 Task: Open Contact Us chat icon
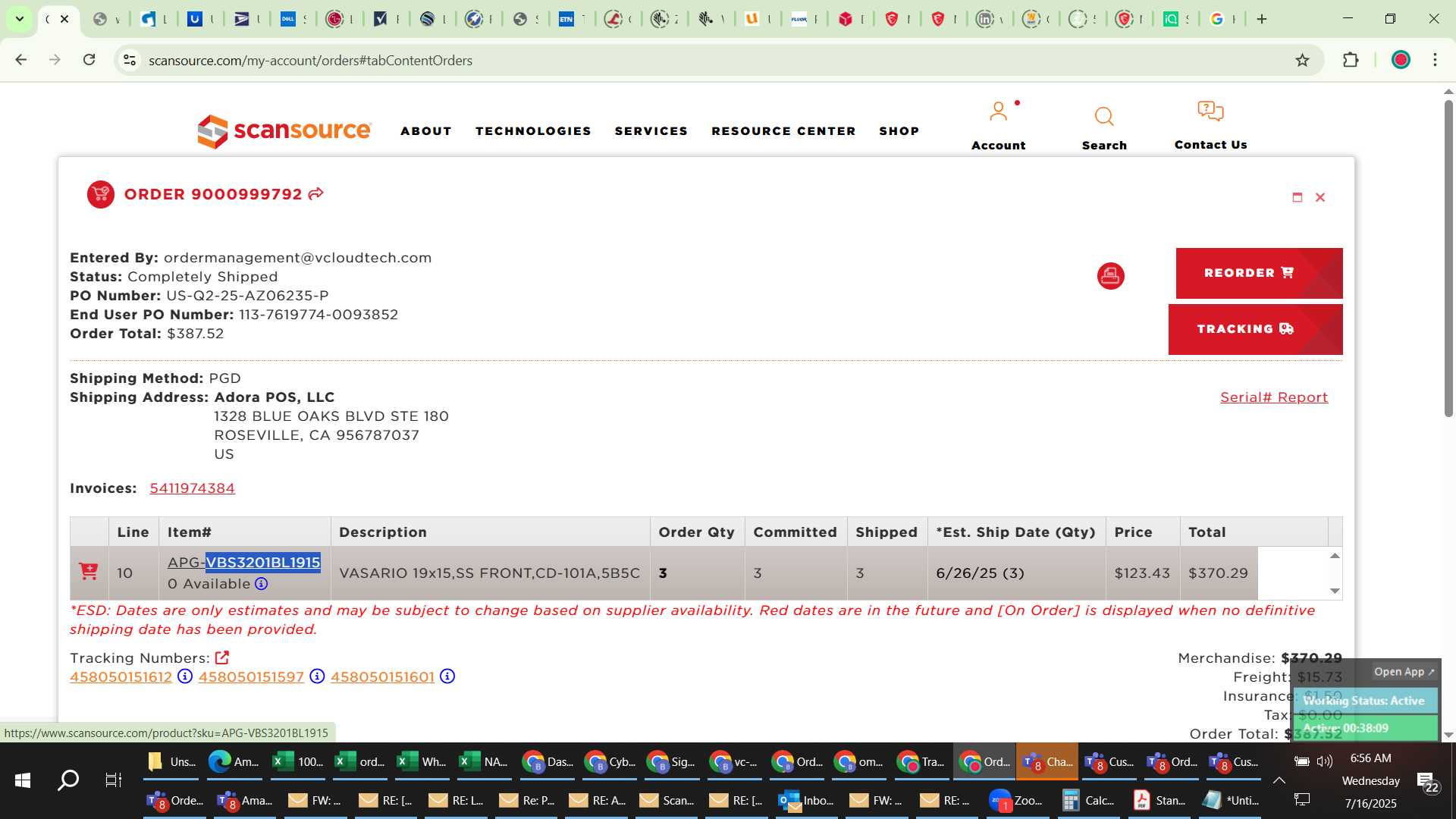tap(1210, 111)
